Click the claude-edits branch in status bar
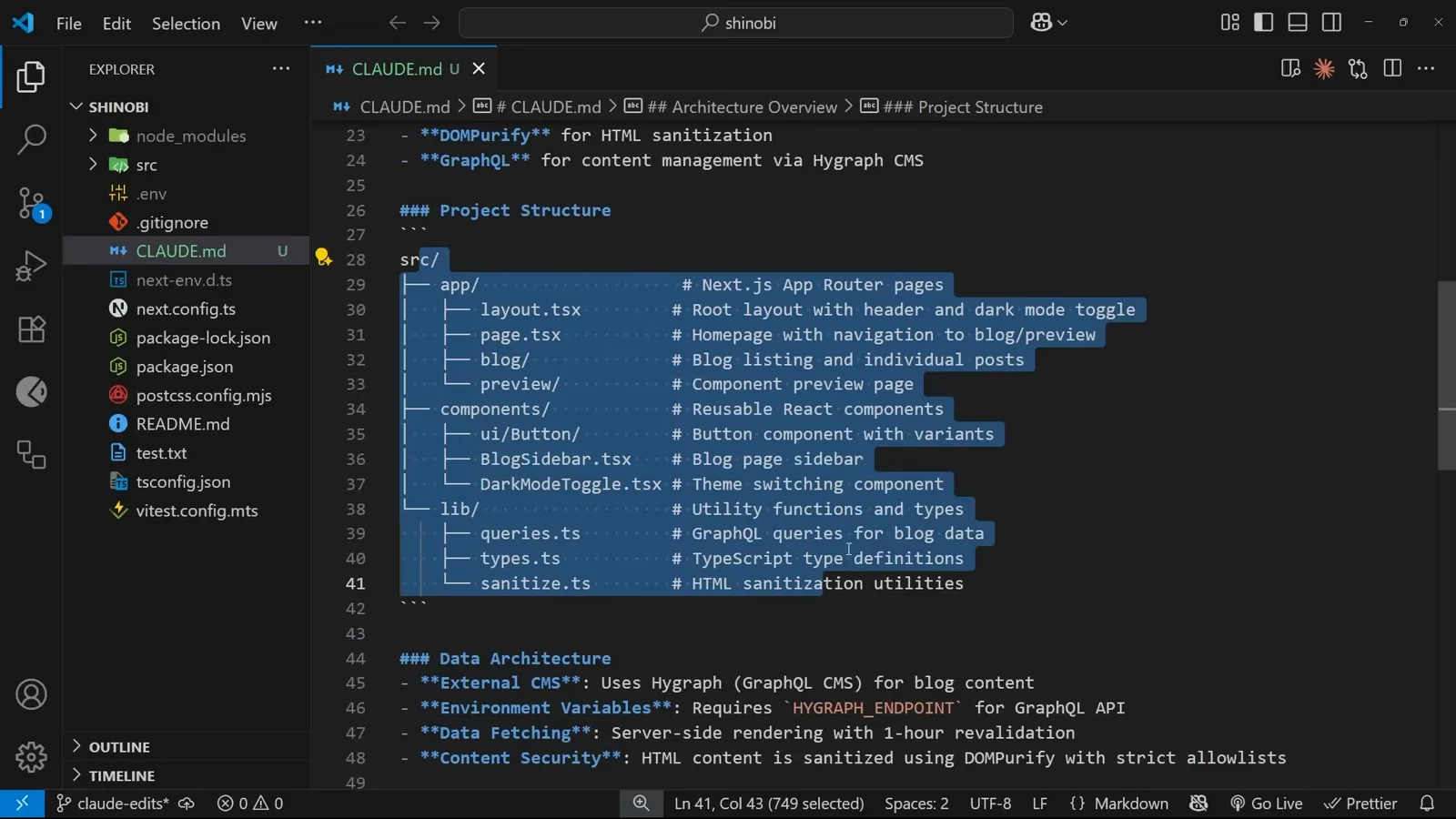The image size is (1456, 819). point(113,804)
